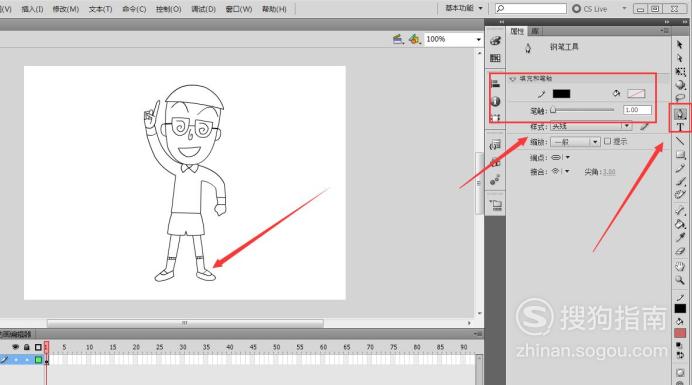
Task: Open the 100% zoom level dropdown
Action: coord(453,39)
